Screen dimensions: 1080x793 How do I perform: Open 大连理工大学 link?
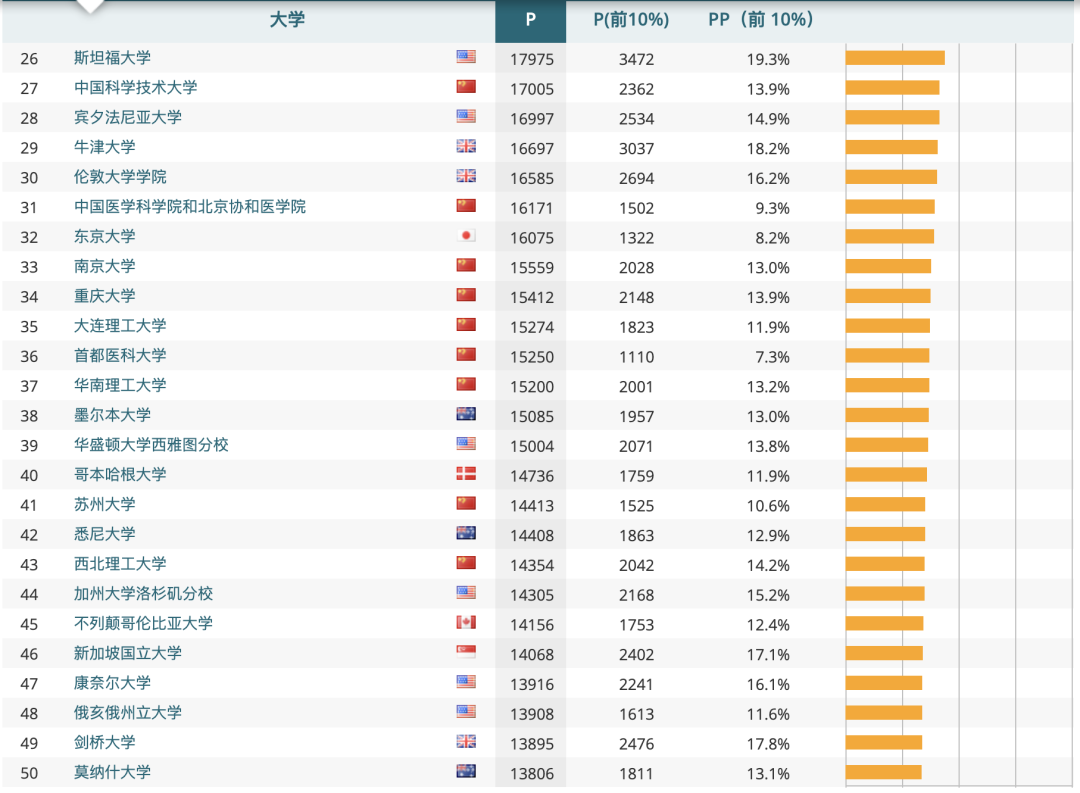click(121, 326)
